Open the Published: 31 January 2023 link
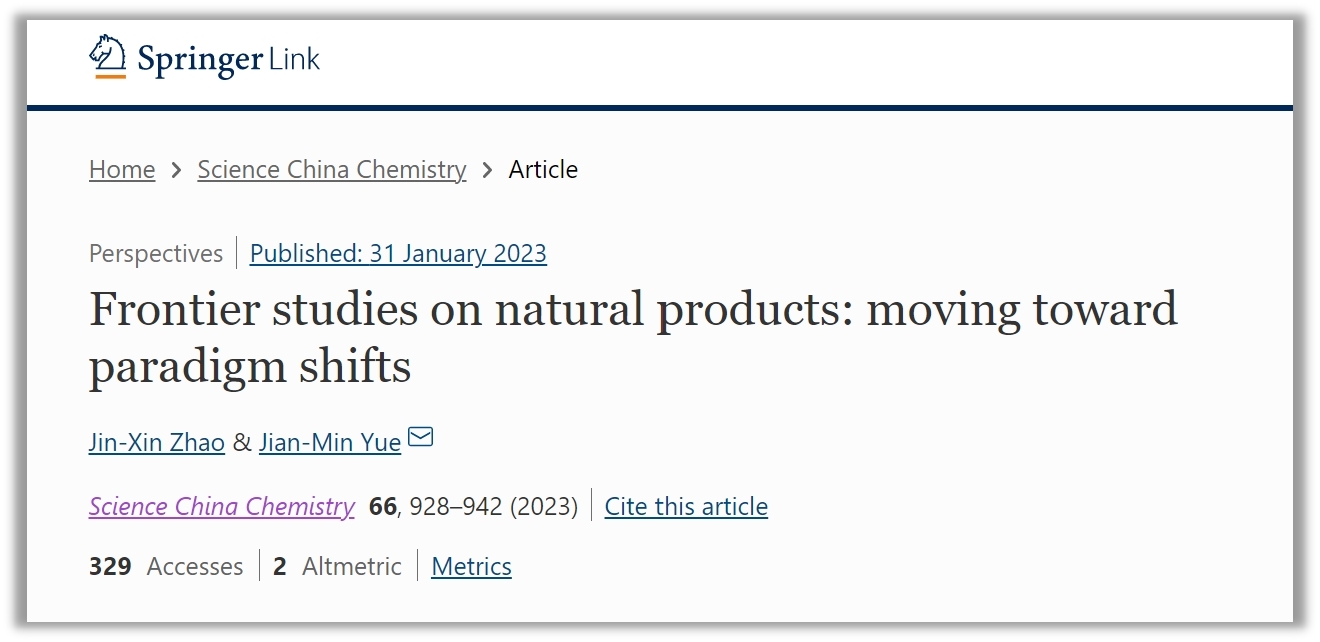The image size is (1320, 642). tap(398, 254)
